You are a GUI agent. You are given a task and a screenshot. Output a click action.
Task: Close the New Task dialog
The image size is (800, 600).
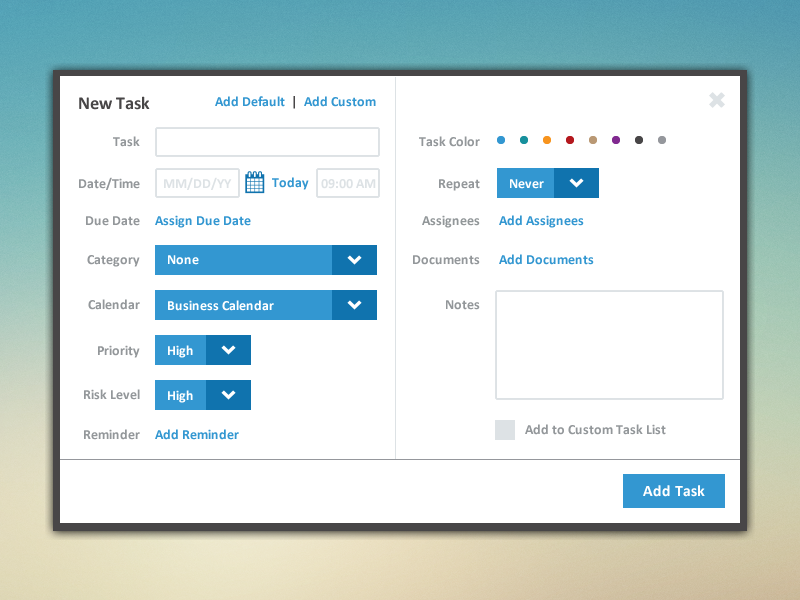(x=716, y=100)
